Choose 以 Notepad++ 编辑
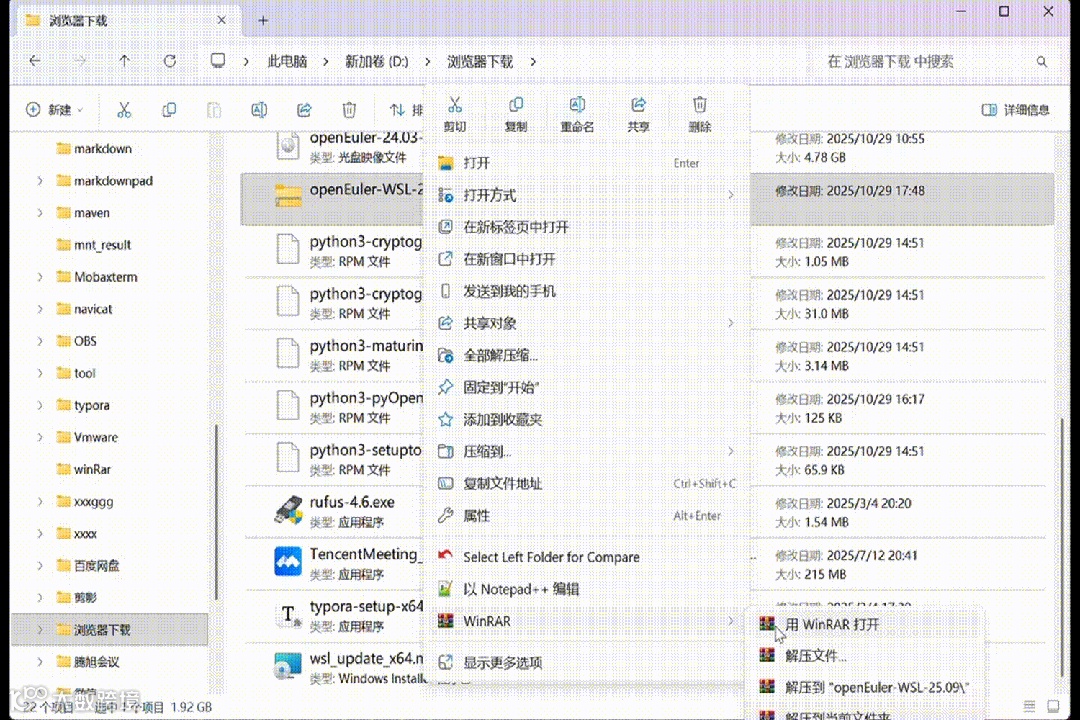The width and height of the screenshot is (1080, 720). click(x=587, y=589)
